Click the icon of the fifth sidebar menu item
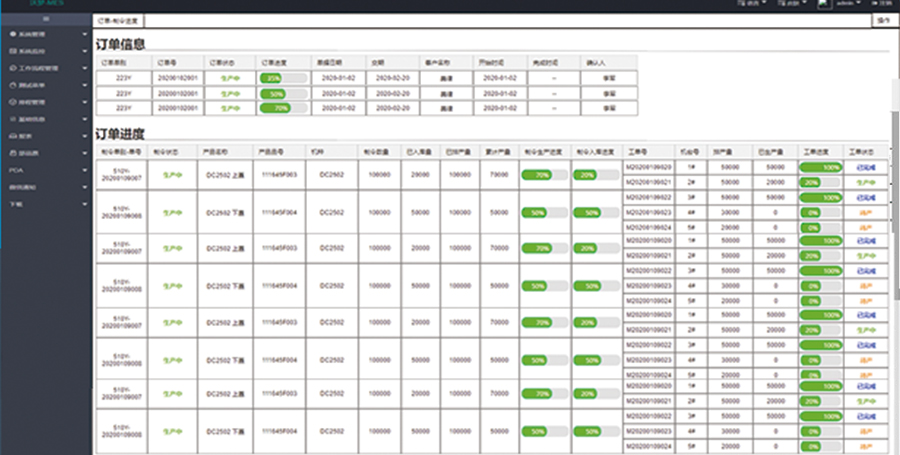This screenshot has width=900, height=455. click(x=12, y=102)
